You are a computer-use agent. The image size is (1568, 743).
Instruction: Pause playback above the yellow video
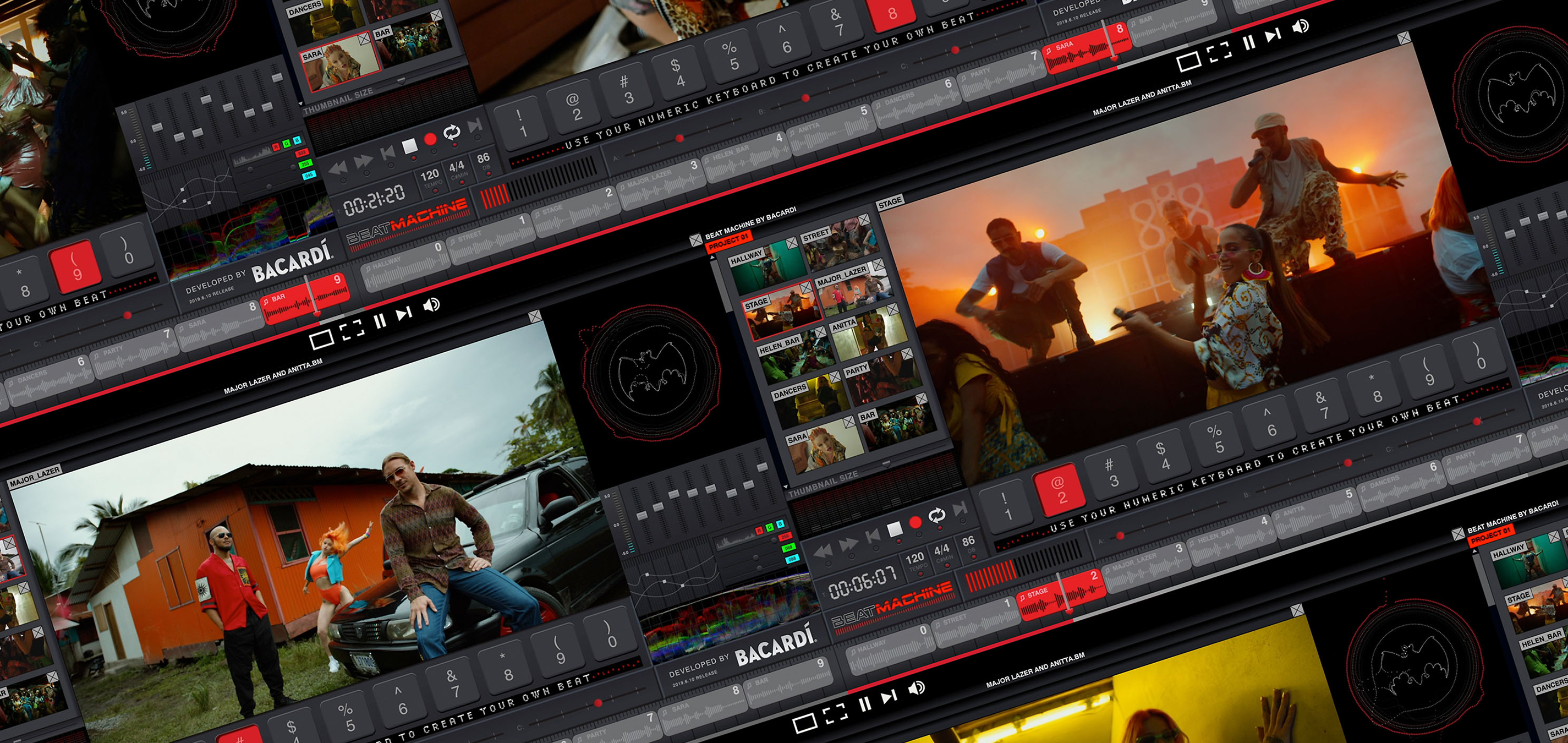864,704
